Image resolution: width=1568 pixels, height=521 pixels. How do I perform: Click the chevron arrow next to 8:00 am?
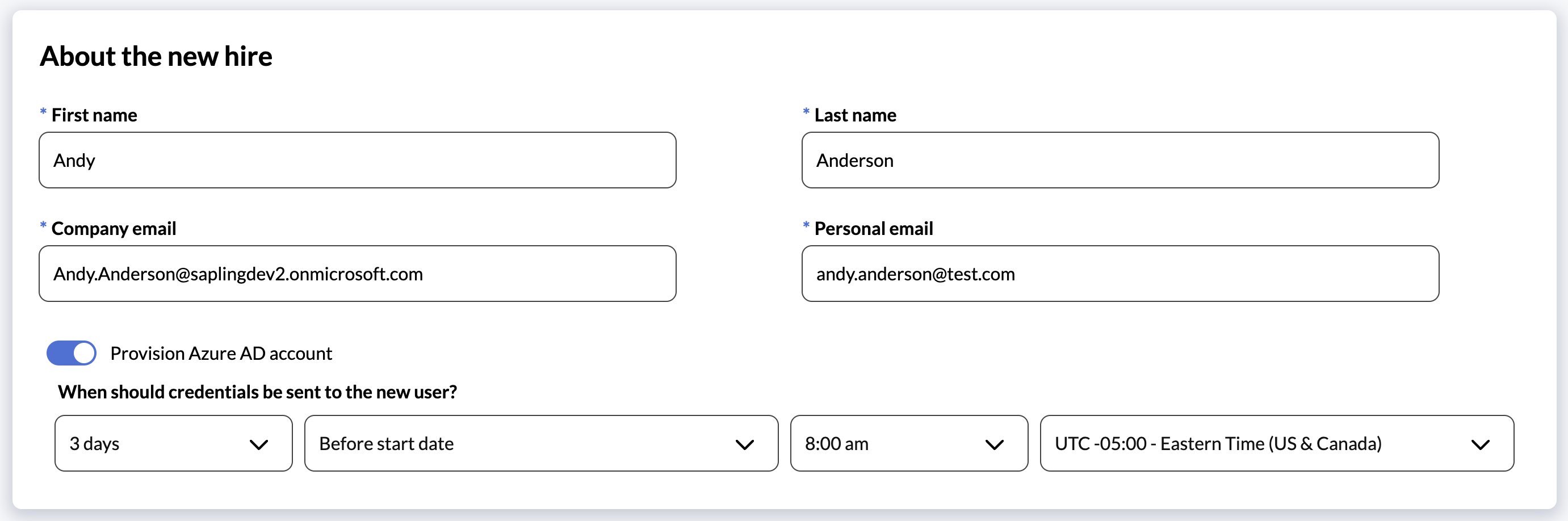[x=994, y=444]
